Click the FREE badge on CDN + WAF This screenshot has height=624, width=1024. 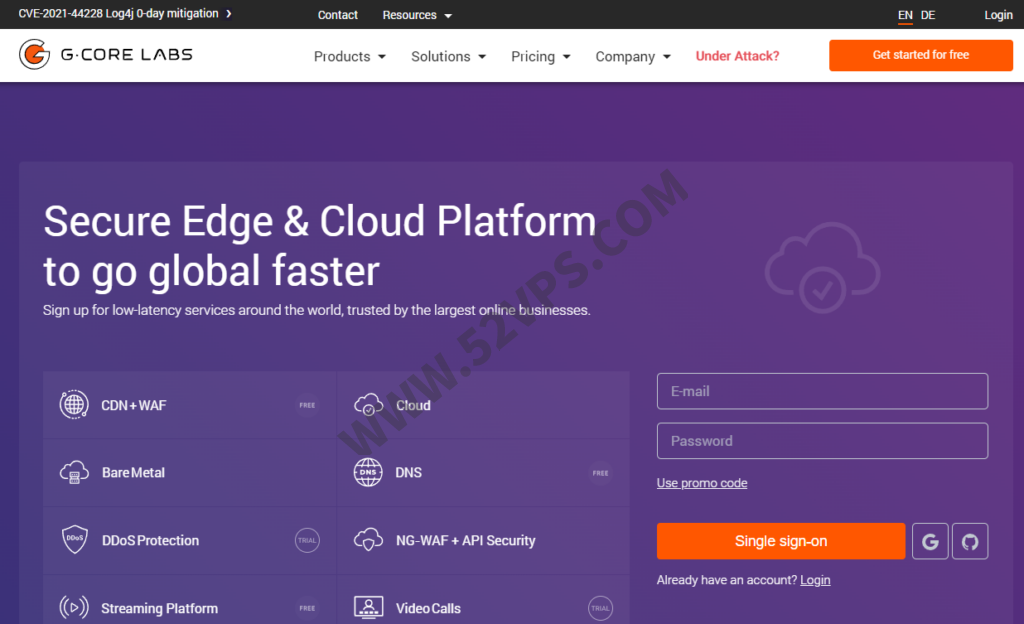307,405
